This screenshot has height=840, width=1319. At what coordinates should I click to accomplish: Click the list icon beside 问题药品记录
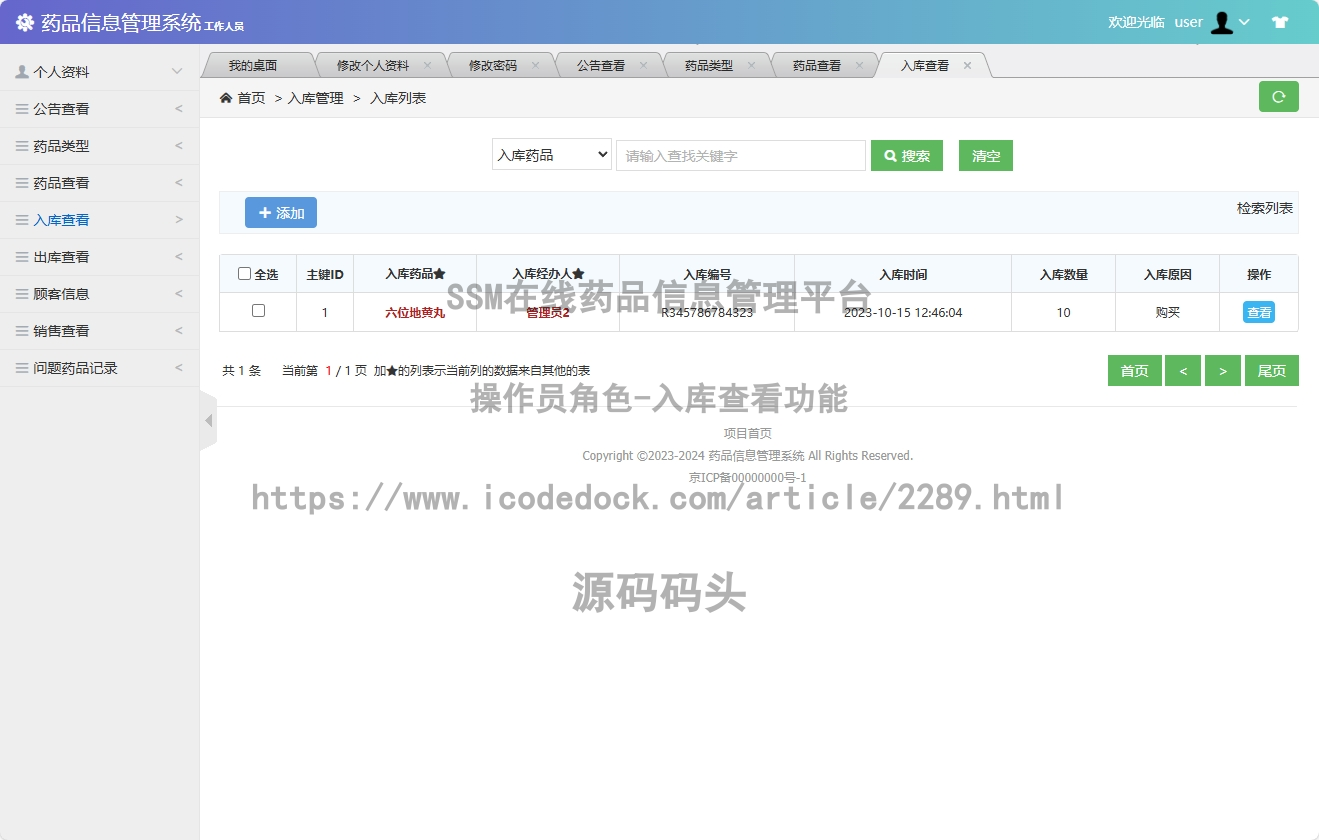22,368
